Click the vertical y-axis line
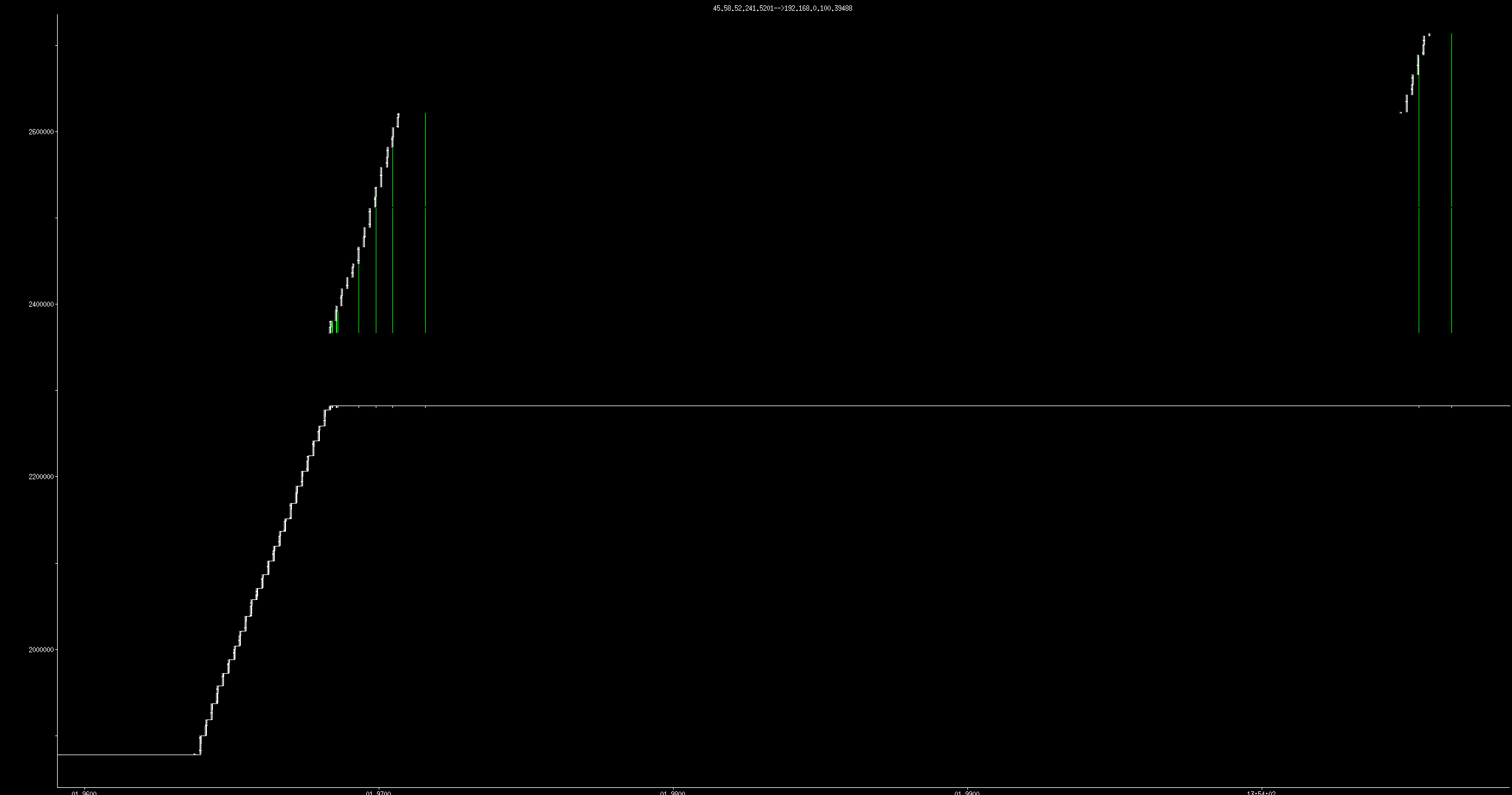This screenshot has width=1512, height=795. (57, 386)
